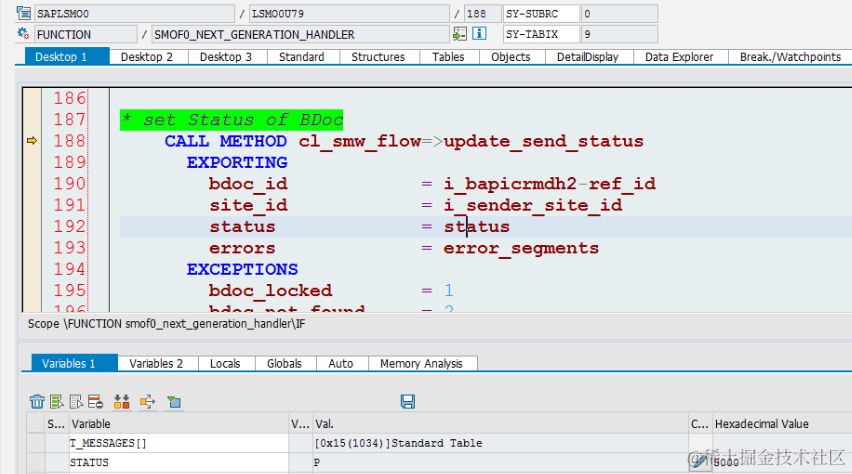Image resolution: width=852 pixels, height=474 pixels.
Task: Open the Globals tab
Action: coord(284,363)
